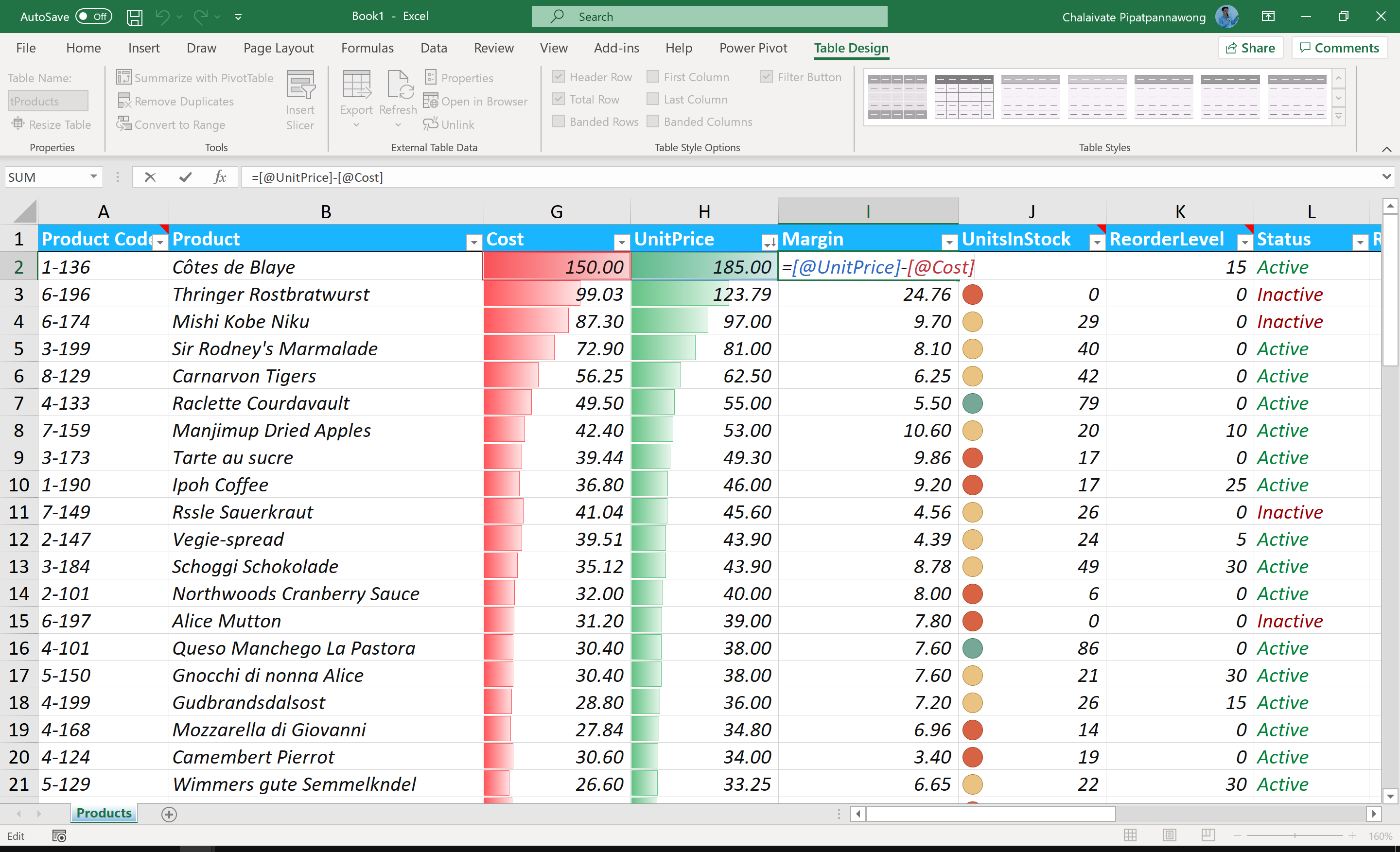Open the Status column filter dropdown
The image size is (1400, 852).
(1359, 243)
